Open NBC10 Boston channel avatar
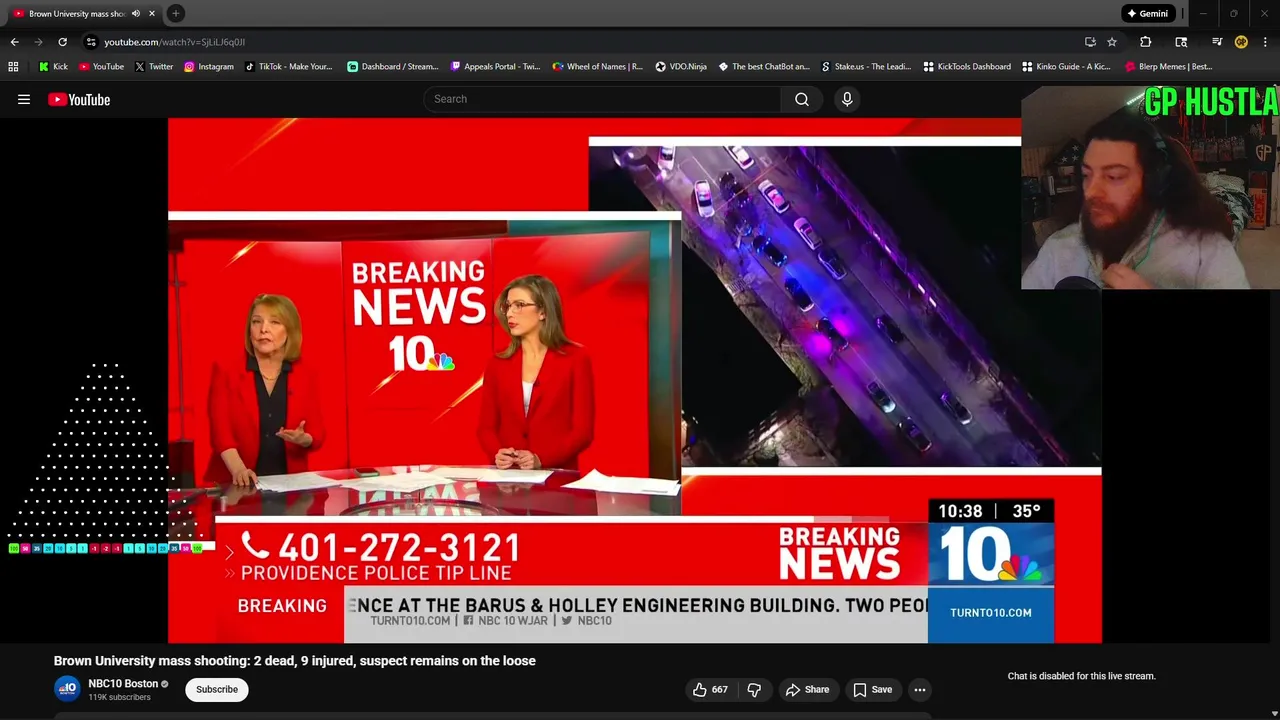This screenshot has height=720, width=1280. click(67, 689)
